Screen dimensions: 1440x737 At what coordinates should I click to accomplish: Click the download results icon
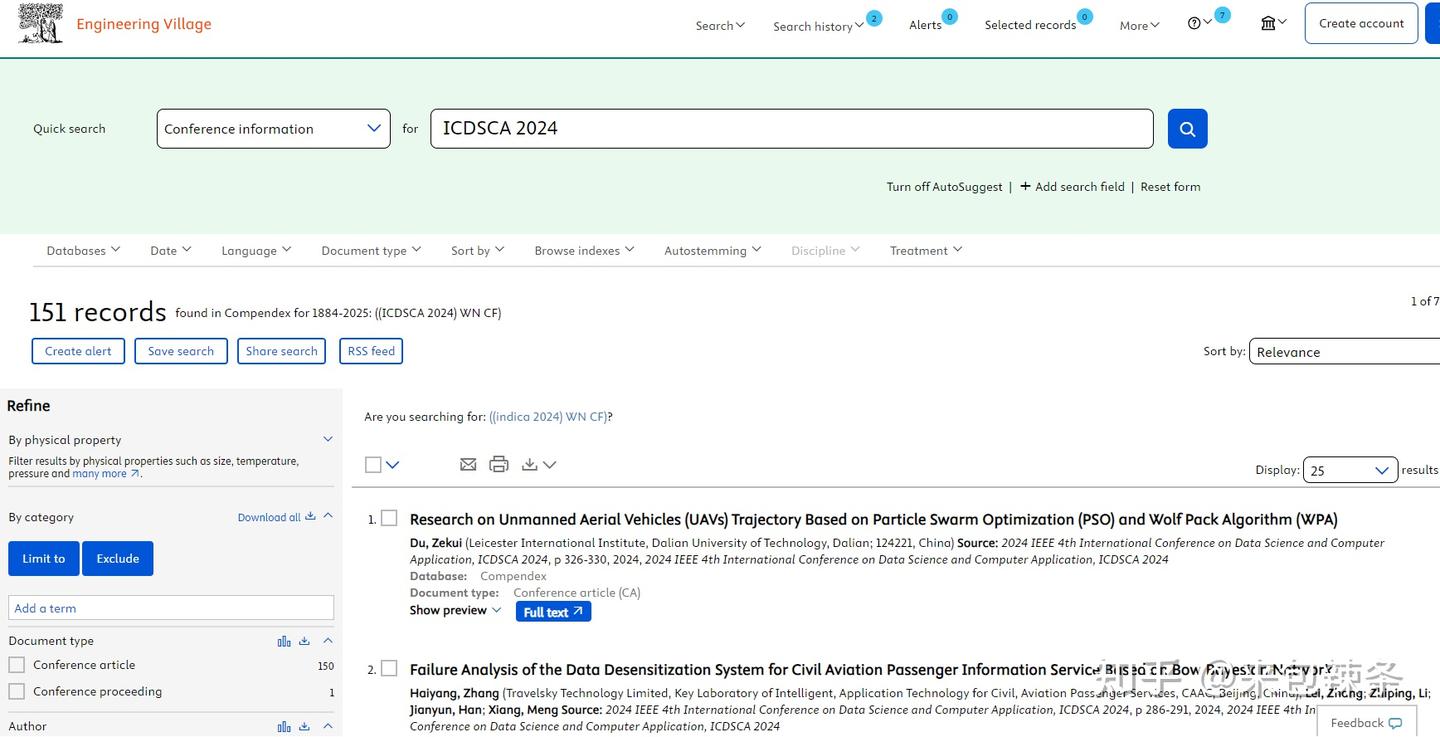[529, 464]
